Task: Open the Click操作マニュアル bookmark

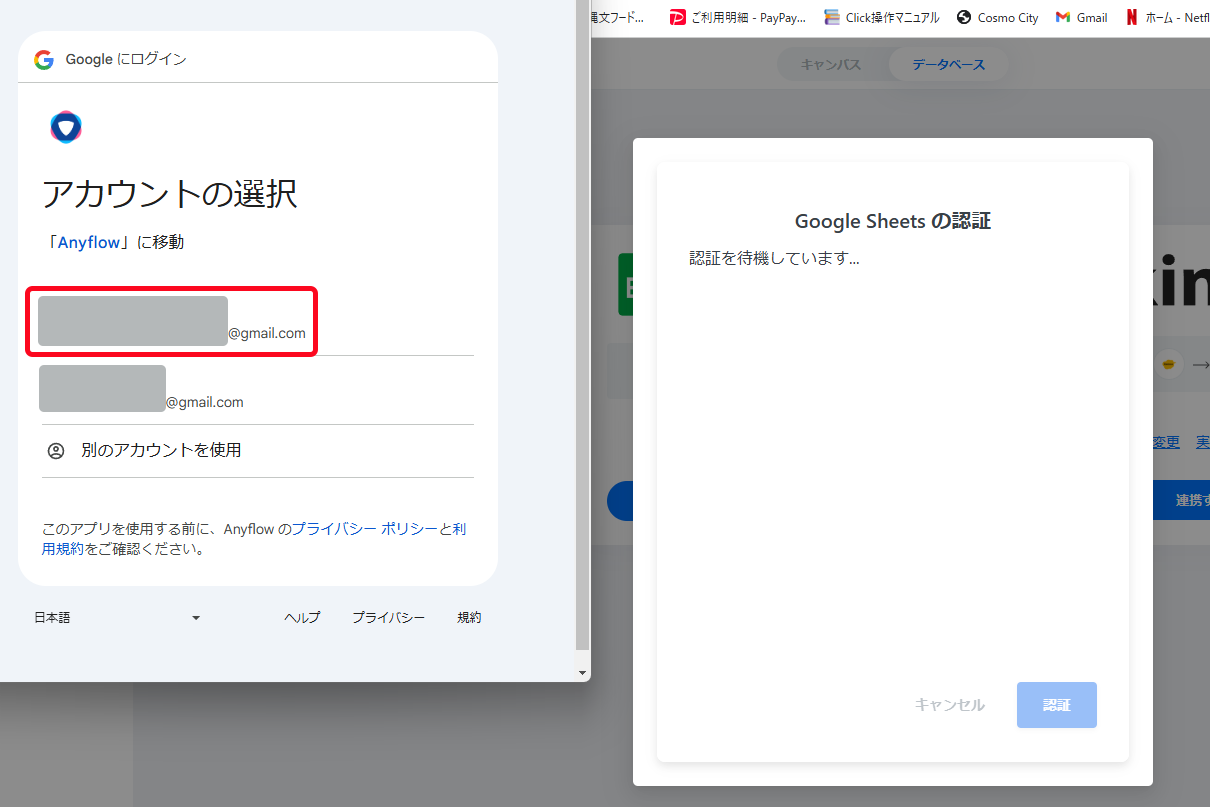Action: pos(882,17)
